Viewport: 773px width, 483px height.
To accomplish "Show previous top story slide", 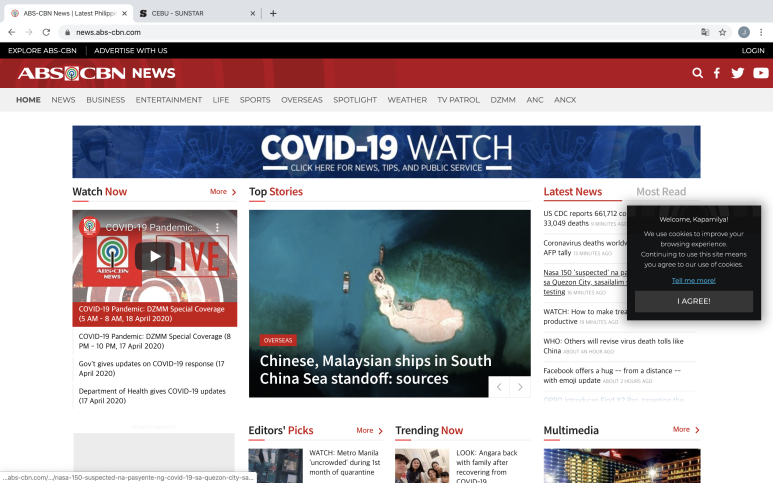I will 499,387.
